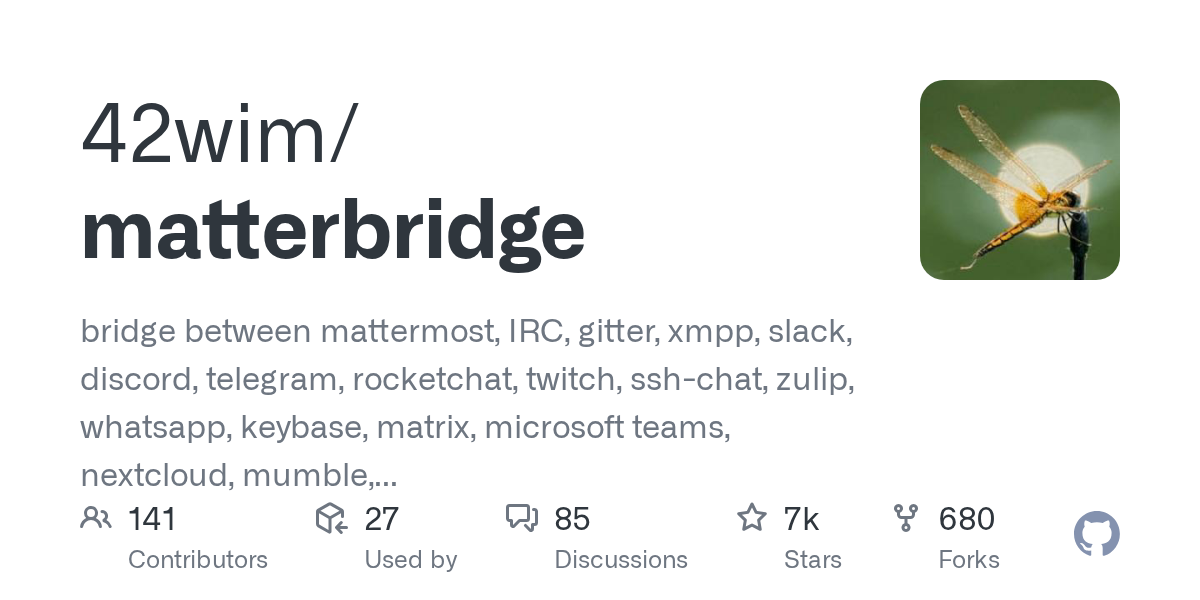Click the Used by package icon
This screenshot has height=600, width=1200.
pyautogui.click(x=331, y=518)
